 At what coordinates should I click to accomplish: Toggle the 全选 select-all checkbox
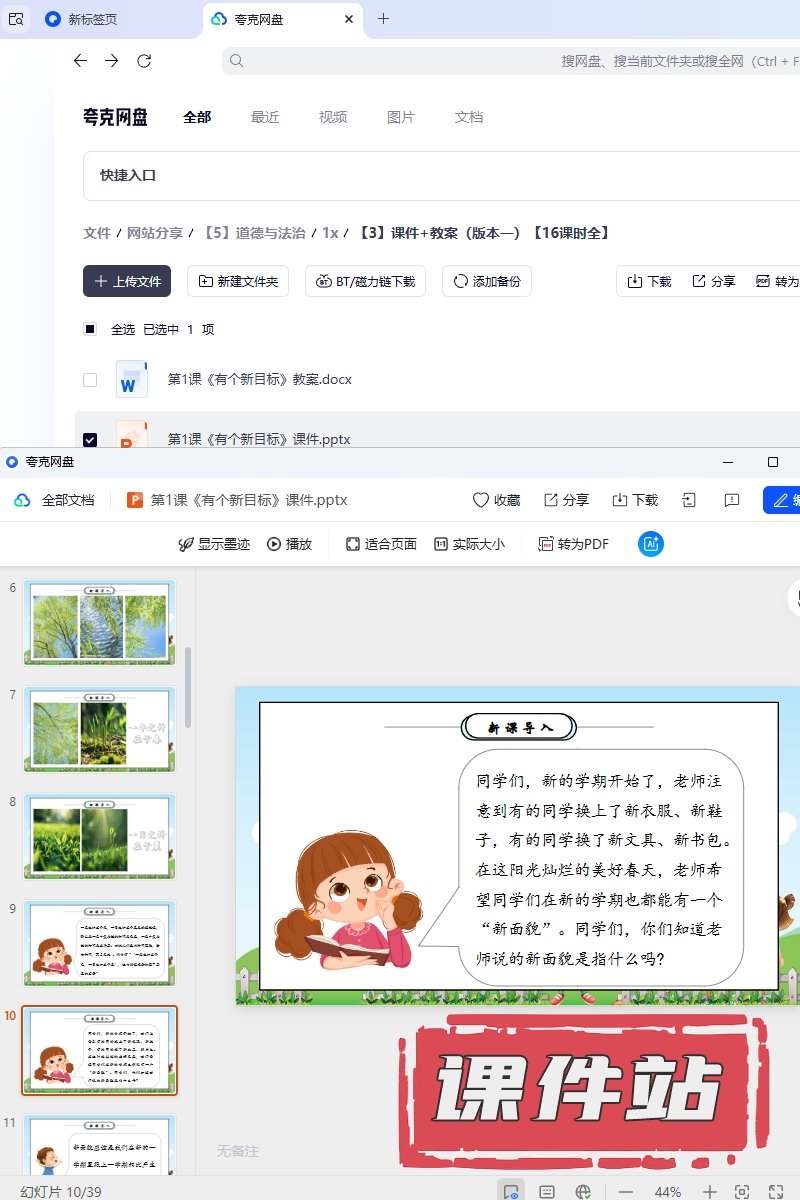click(x=90, y=329)
